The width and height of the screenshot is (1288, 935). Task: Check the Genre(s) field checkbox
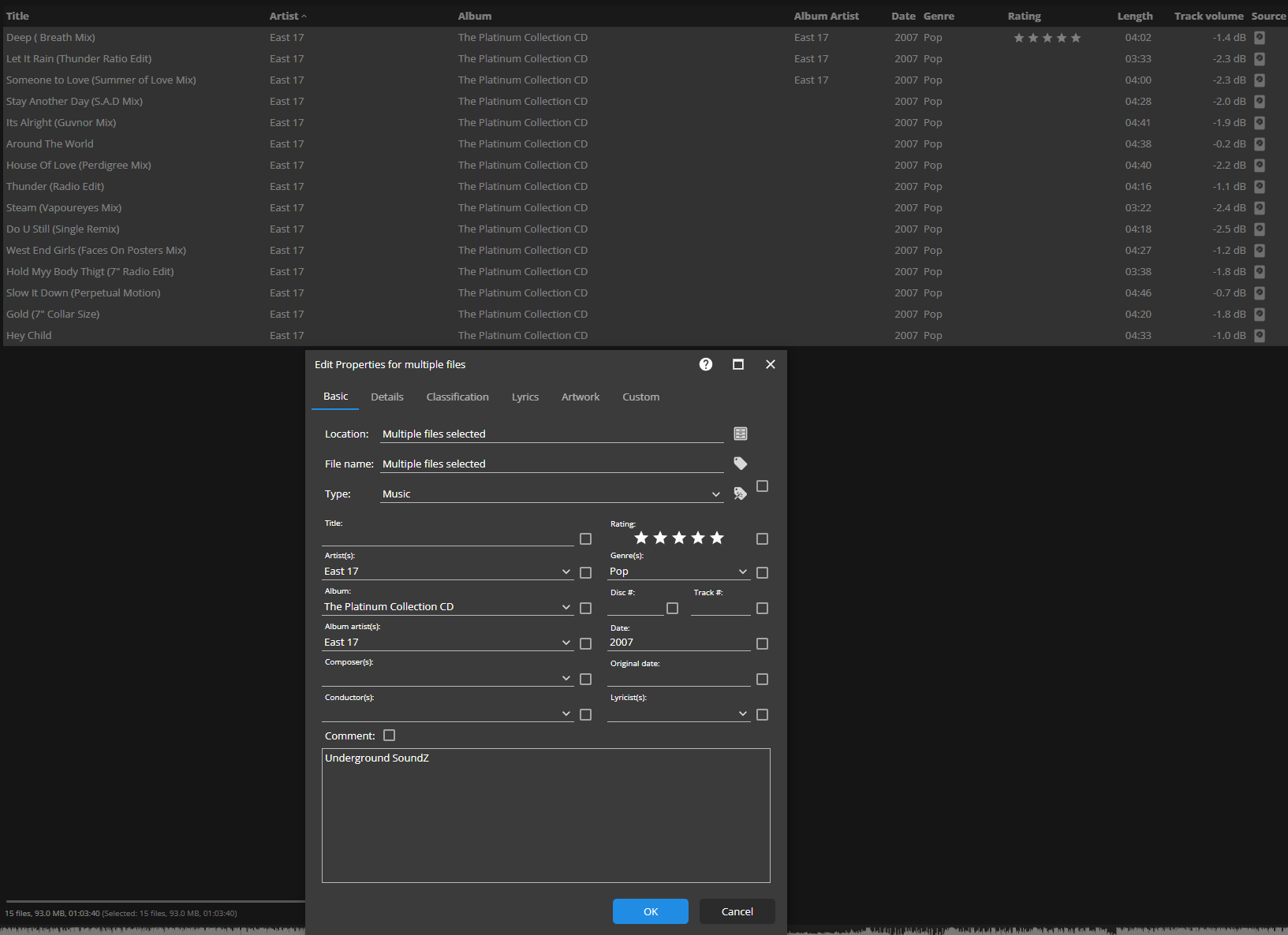(x=762, y=572)
